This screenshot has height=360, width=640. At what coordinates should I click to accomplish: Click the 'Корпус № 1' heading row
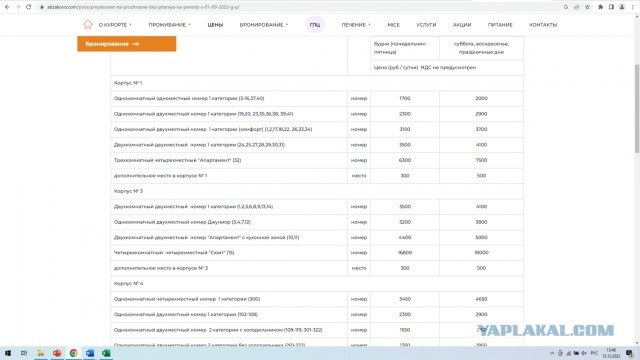(x=317, y=83)
